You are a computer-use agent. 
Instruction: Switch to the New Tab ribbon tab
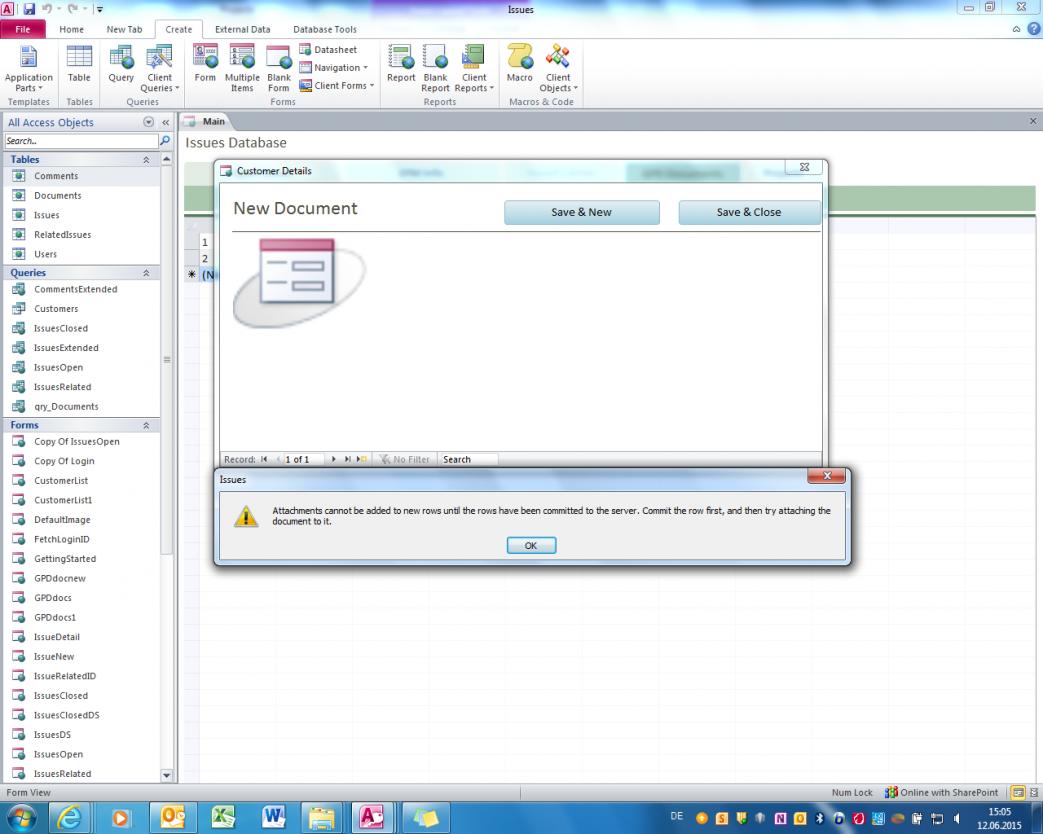pyautogui.click(x=124, y=29)
